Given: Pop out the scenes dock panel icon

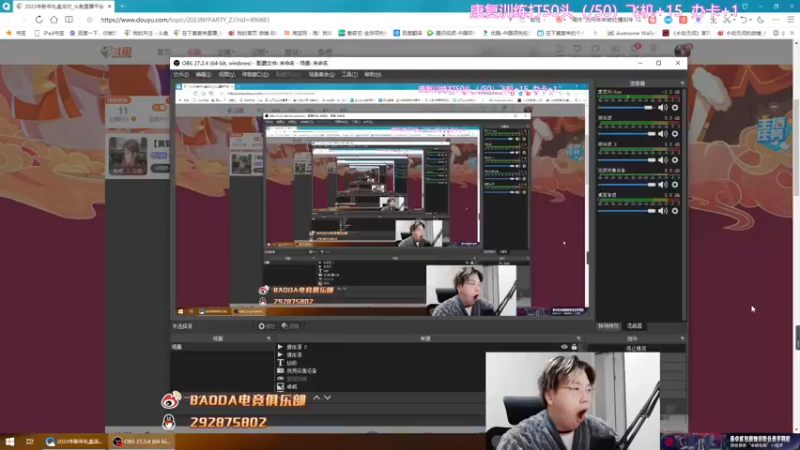Looking at the screenshot, I should pos(268,338).
